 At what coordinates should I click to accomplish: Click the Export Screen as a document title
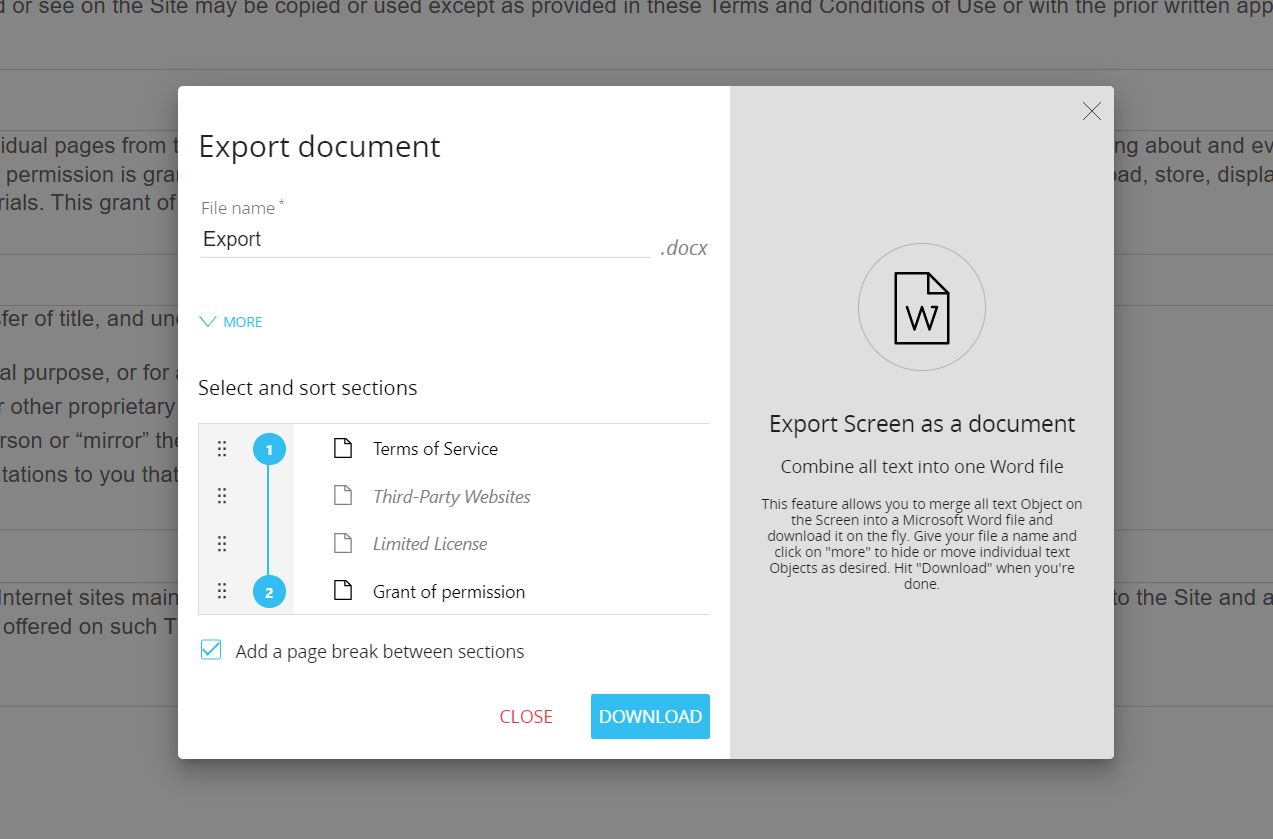tap(922, 423)
